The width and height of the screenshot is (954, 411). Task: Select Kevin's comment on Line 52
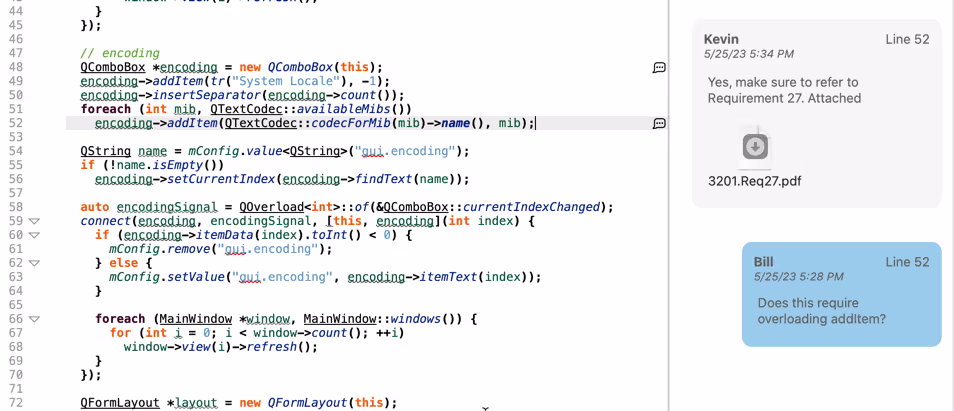(x=816, y=114)
